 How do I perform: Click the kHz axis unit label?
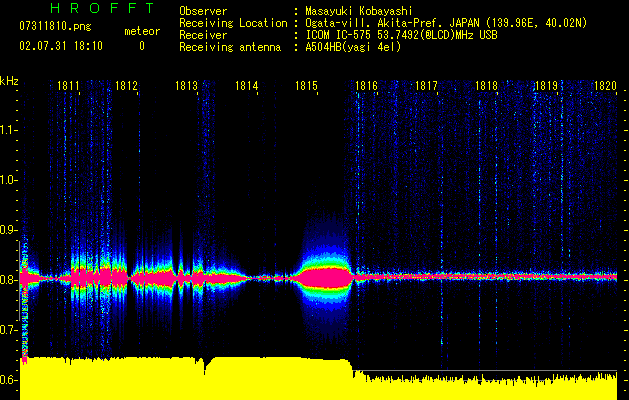click(x=9, y=80)
